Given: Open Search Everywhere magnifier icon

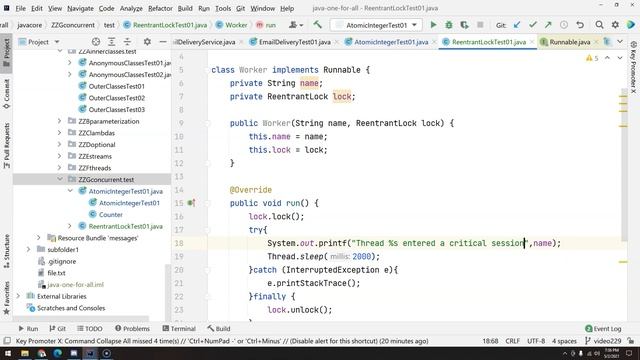Looking at the screenshot, I should click(599, 25).
